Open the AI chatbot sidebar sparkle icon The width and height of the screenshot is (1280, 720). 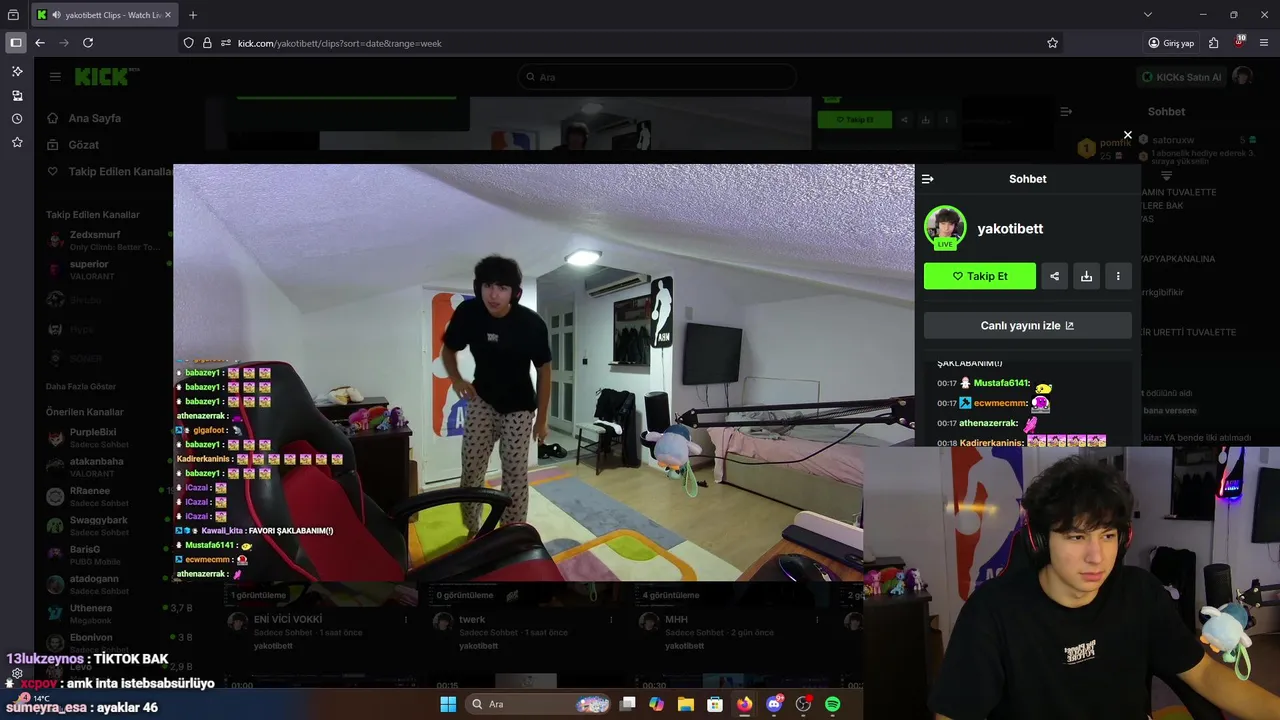click(x=17, y=72)
